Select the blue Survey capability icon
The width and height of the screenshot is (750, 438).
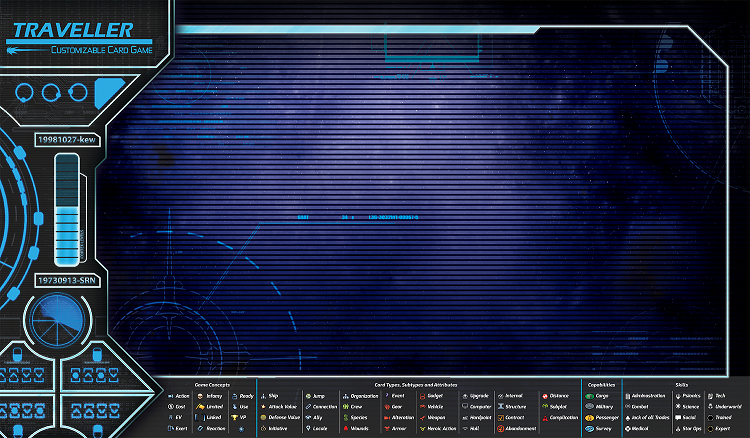coord(590,429)
